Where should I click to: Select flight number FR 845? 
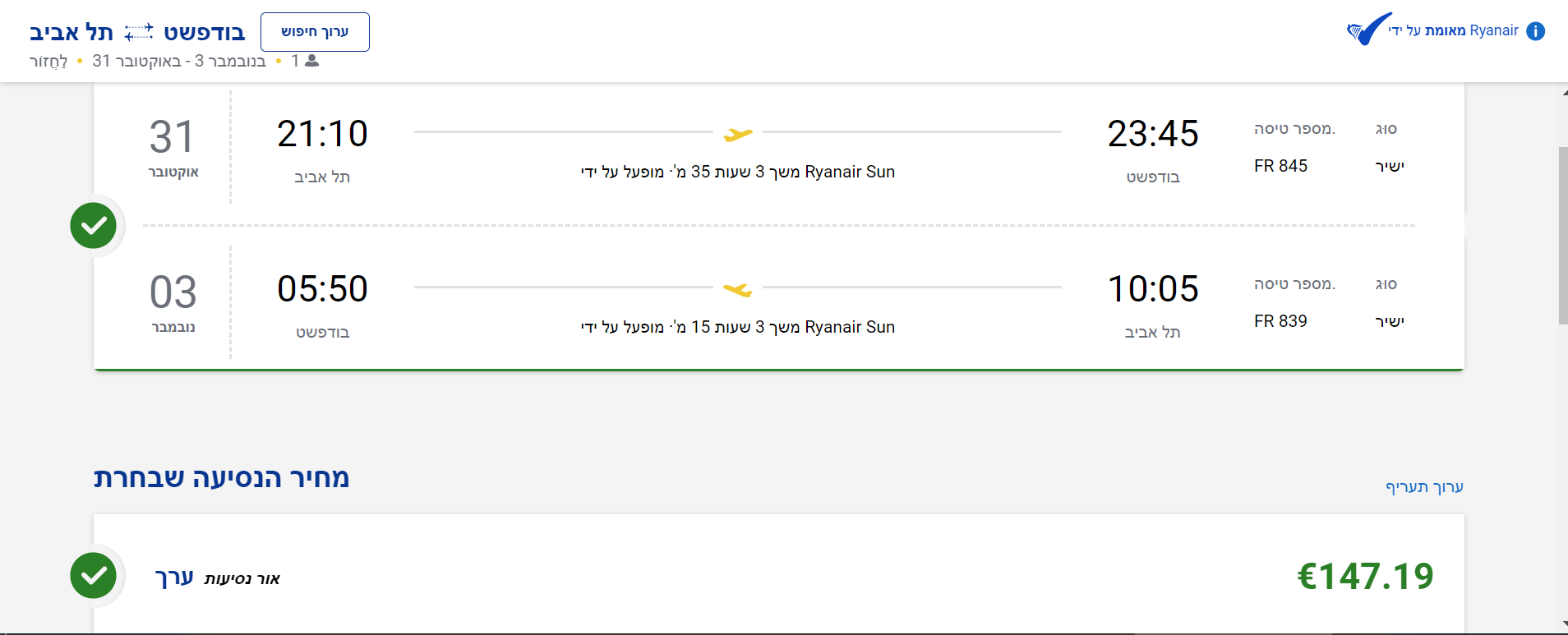click(x=1280, y=166)
